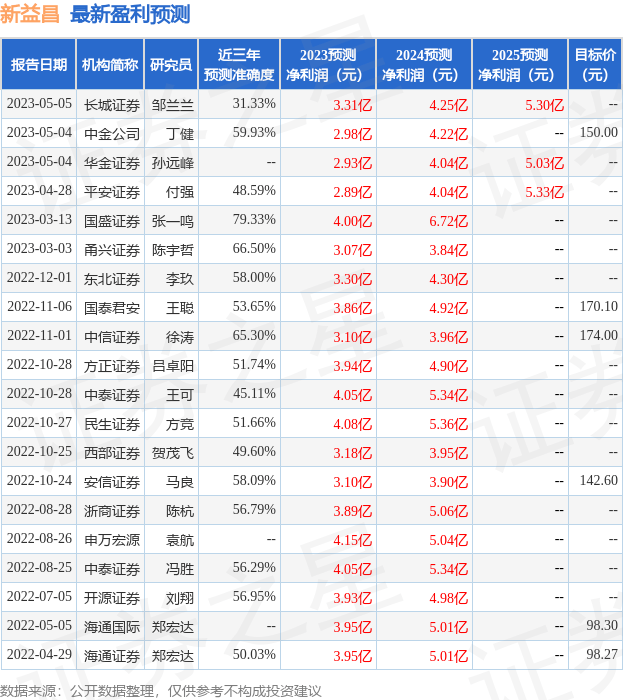Screen dimensions: 623x700
Task: Click target price 150.00
Action: (x=599, y=133)
